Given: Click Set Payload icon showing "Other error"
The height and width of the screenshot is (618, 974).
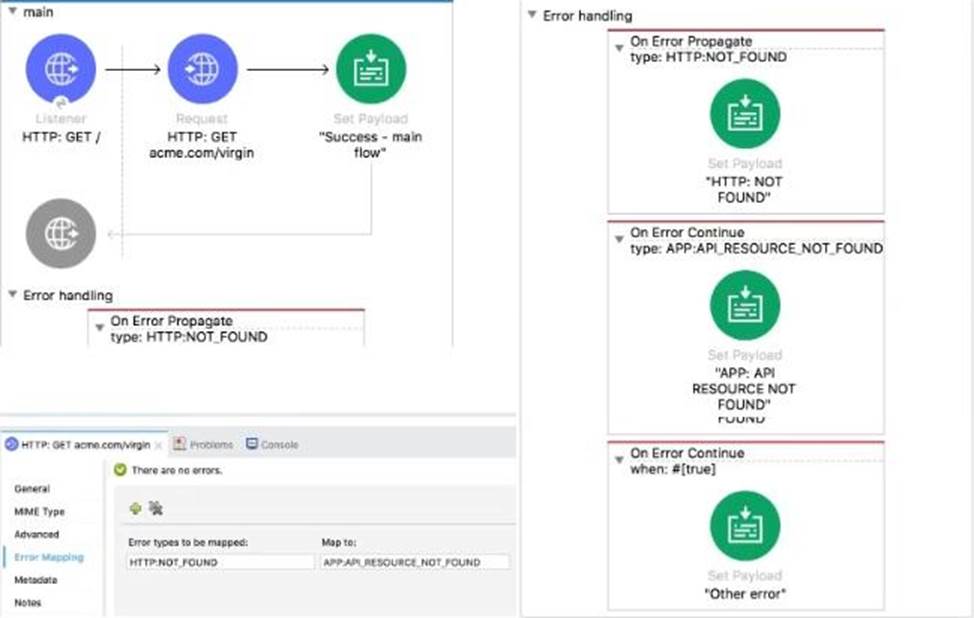Looking at the screenshot, I should click(745, 525).
